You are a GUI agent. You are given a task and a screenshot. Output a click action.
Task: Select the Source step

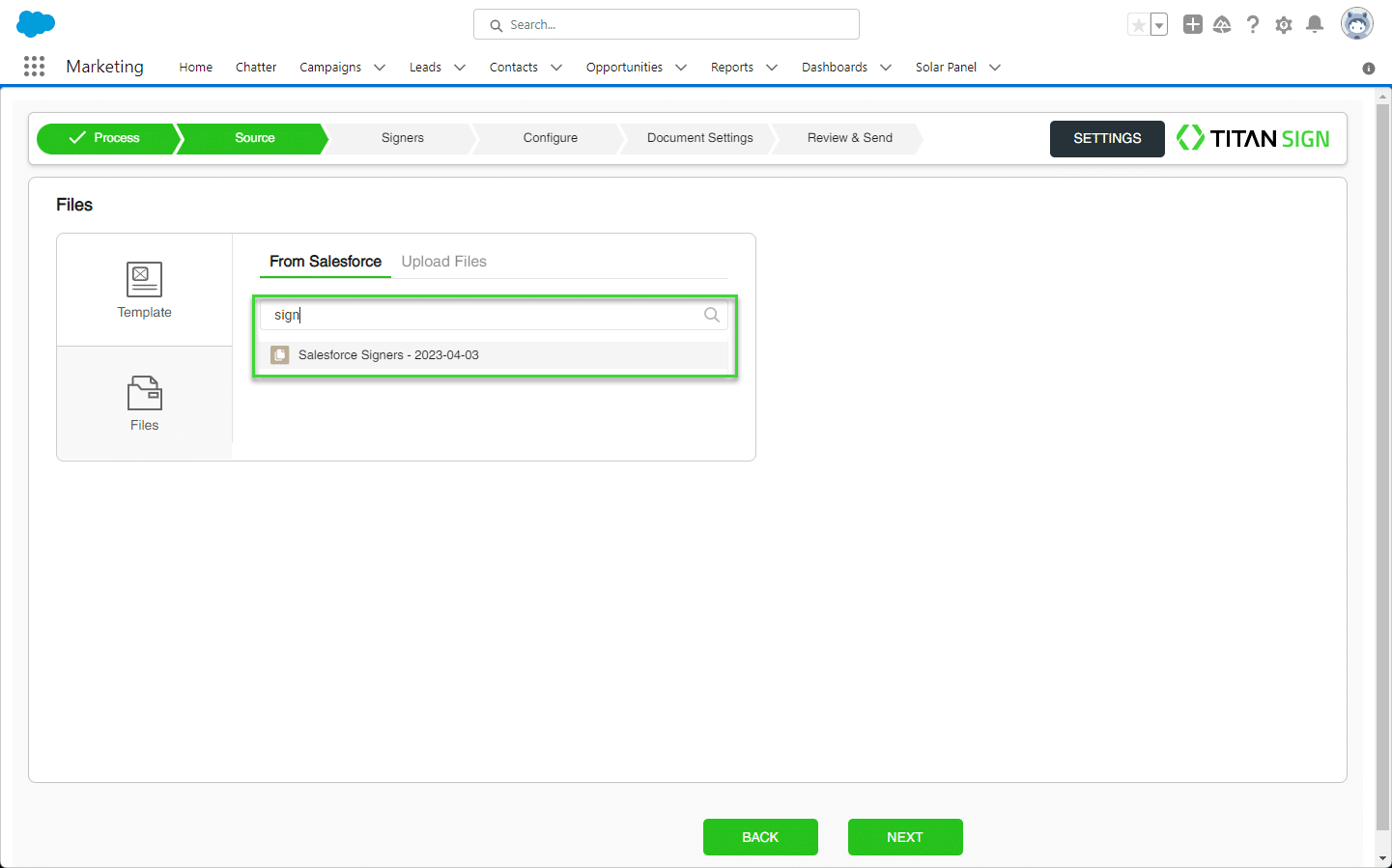254,138
